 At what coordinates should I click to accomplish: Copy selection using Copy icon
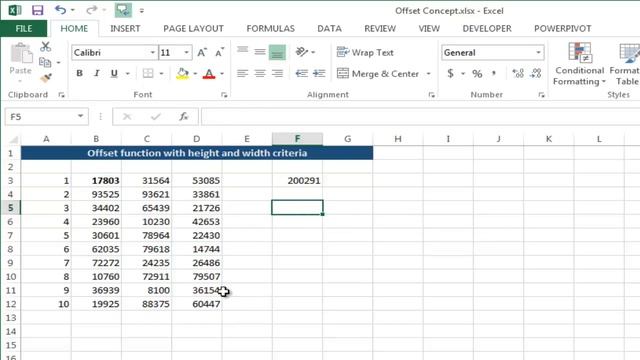[45, 62]
